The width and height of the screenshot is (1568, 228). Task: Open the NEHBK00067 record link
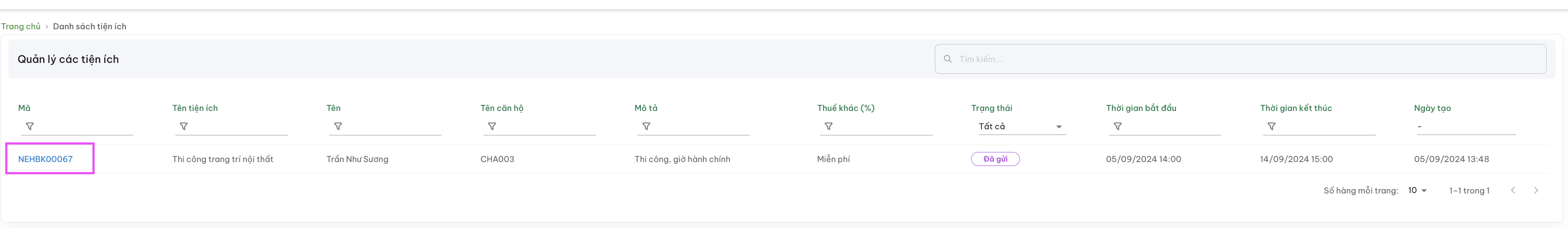coord(46,159)
